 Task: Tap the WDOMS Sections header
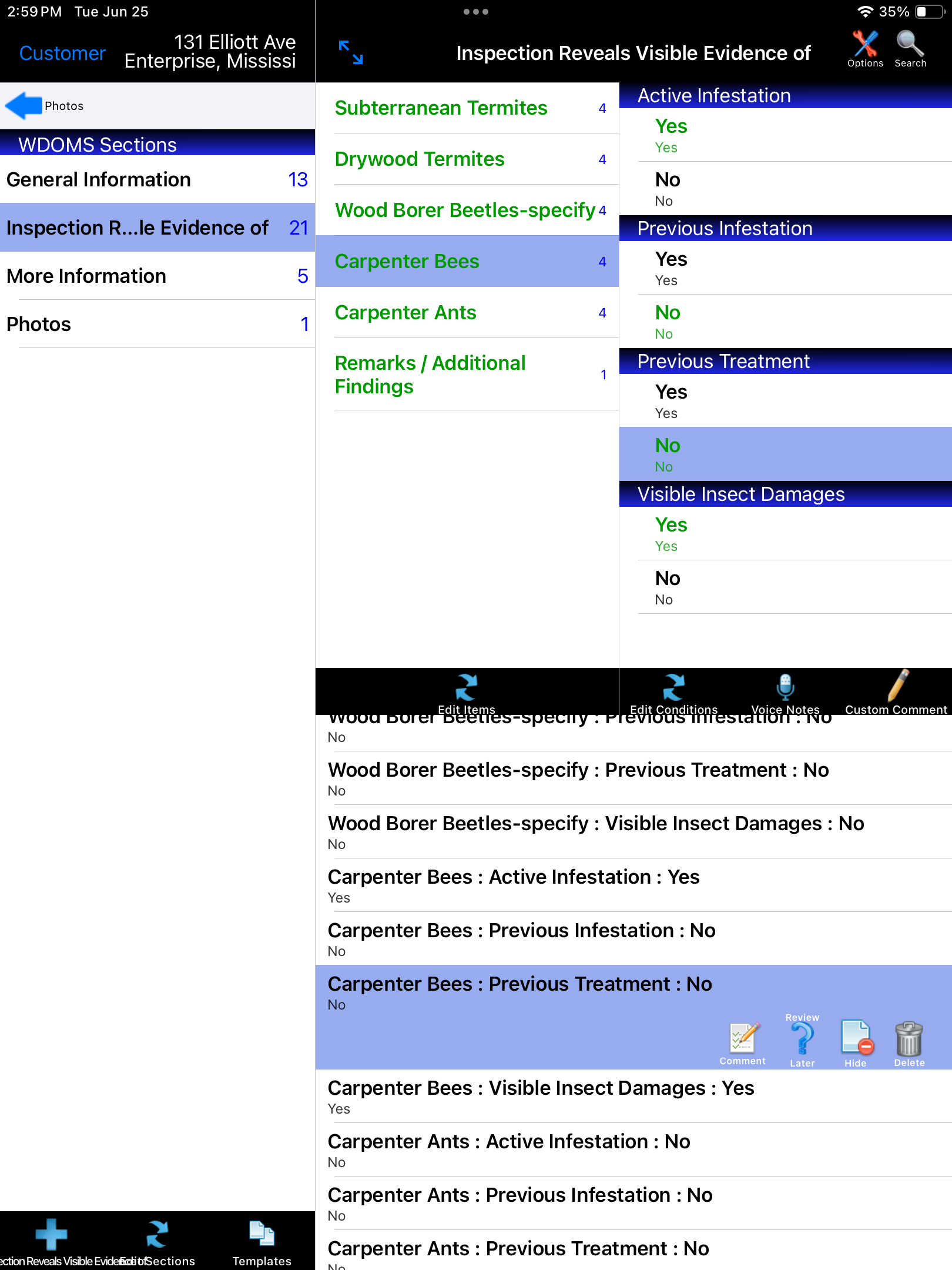tap(157, 143)
